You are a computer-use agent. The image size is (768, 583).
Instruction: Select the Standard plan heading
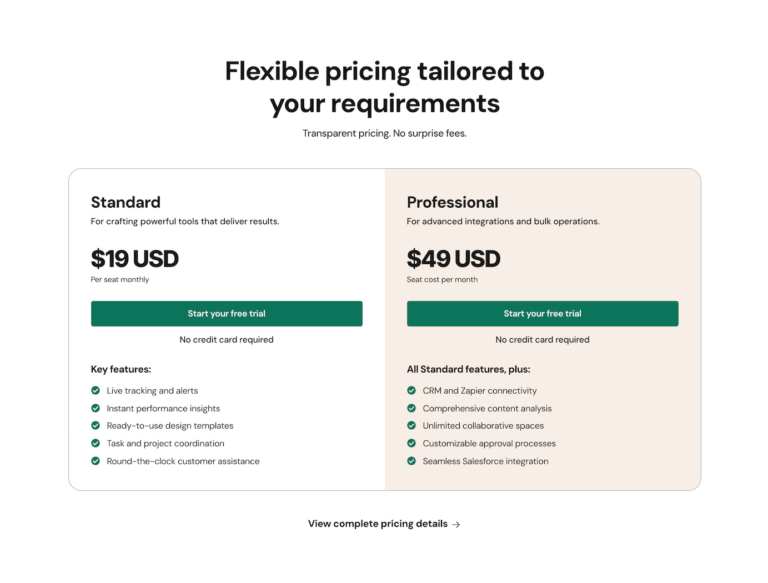click(x=125, y=202)
